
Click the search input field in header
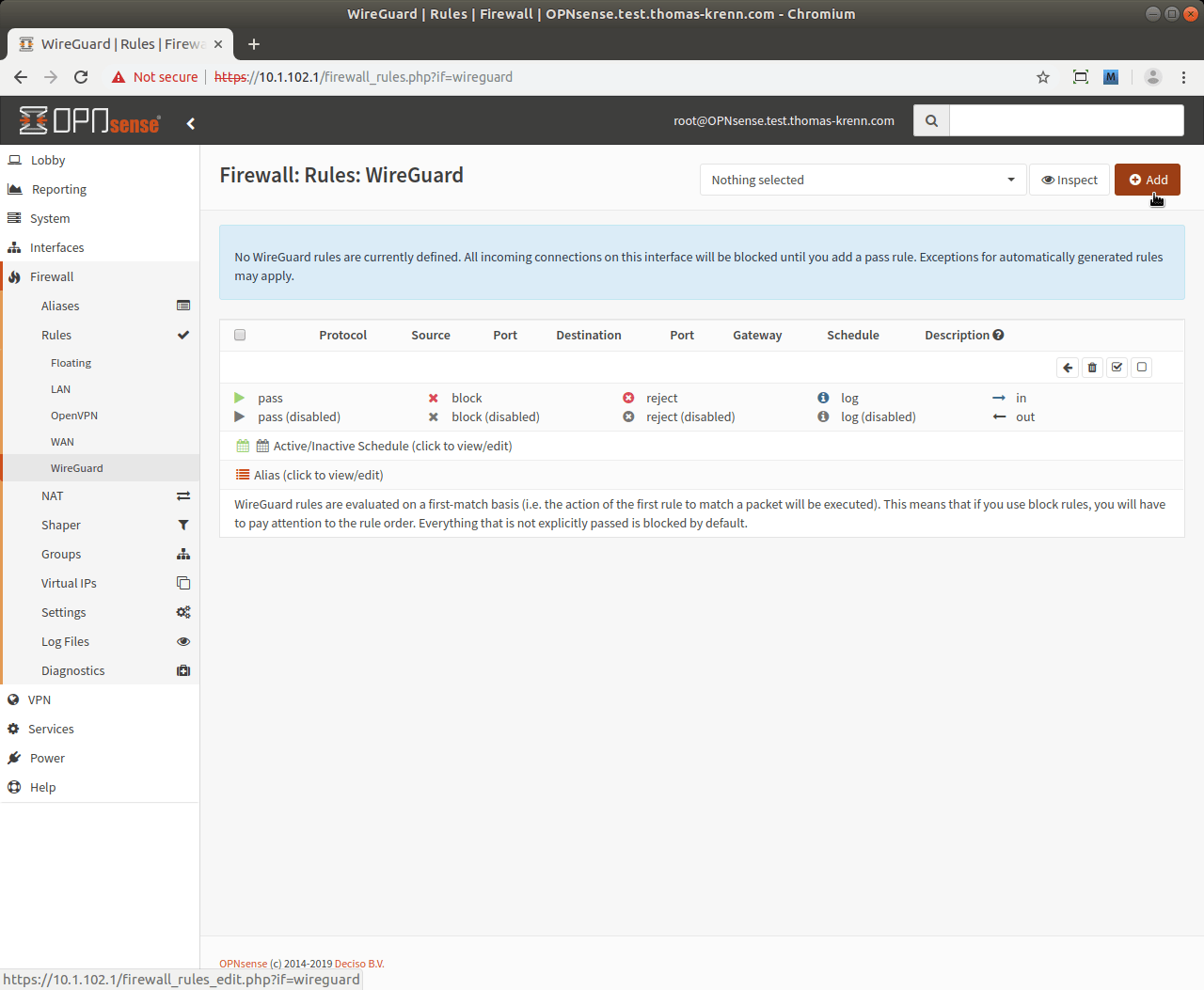click(1066, 120)
